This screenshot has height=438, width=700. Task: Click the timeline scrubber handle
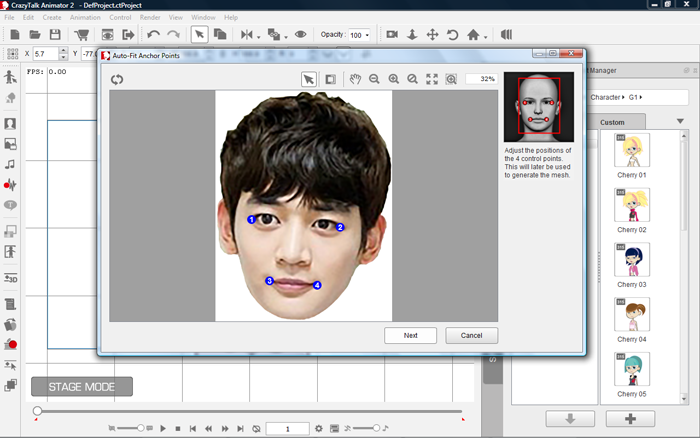tap(37, 411)
